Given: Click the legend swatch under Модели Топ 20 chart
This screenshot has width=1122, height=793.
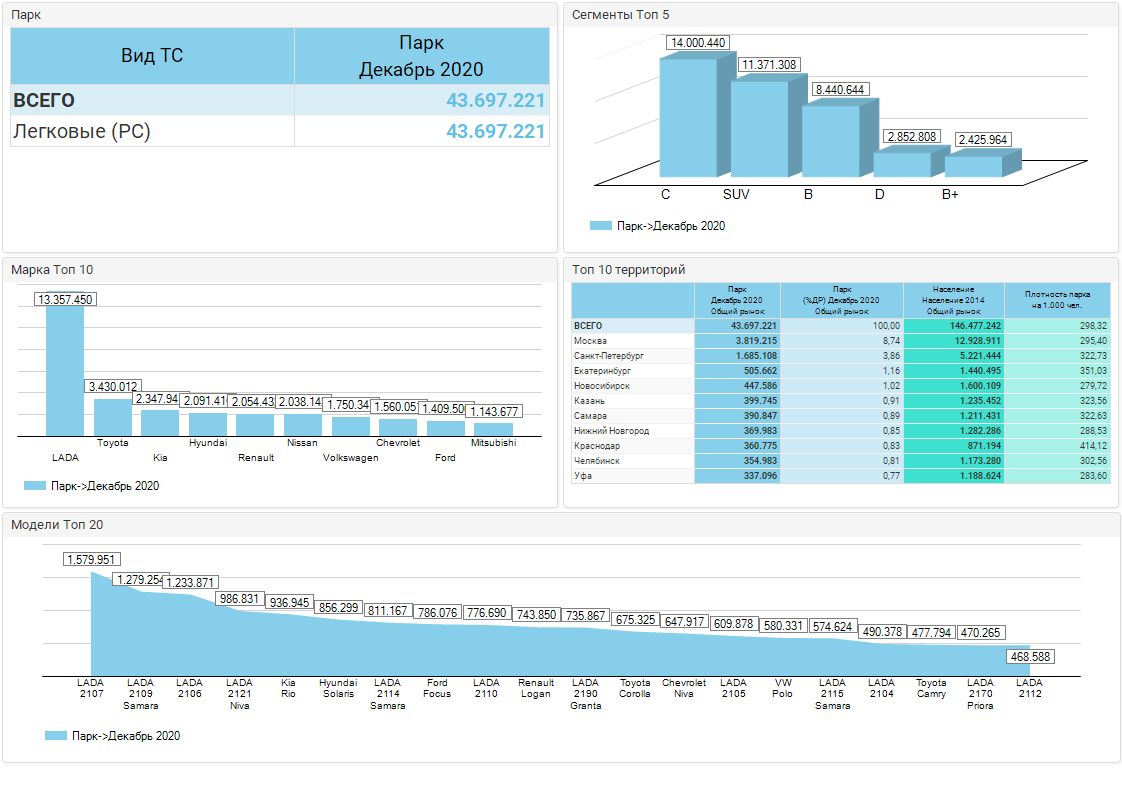Looking at the screenshot, I should 56,736.
